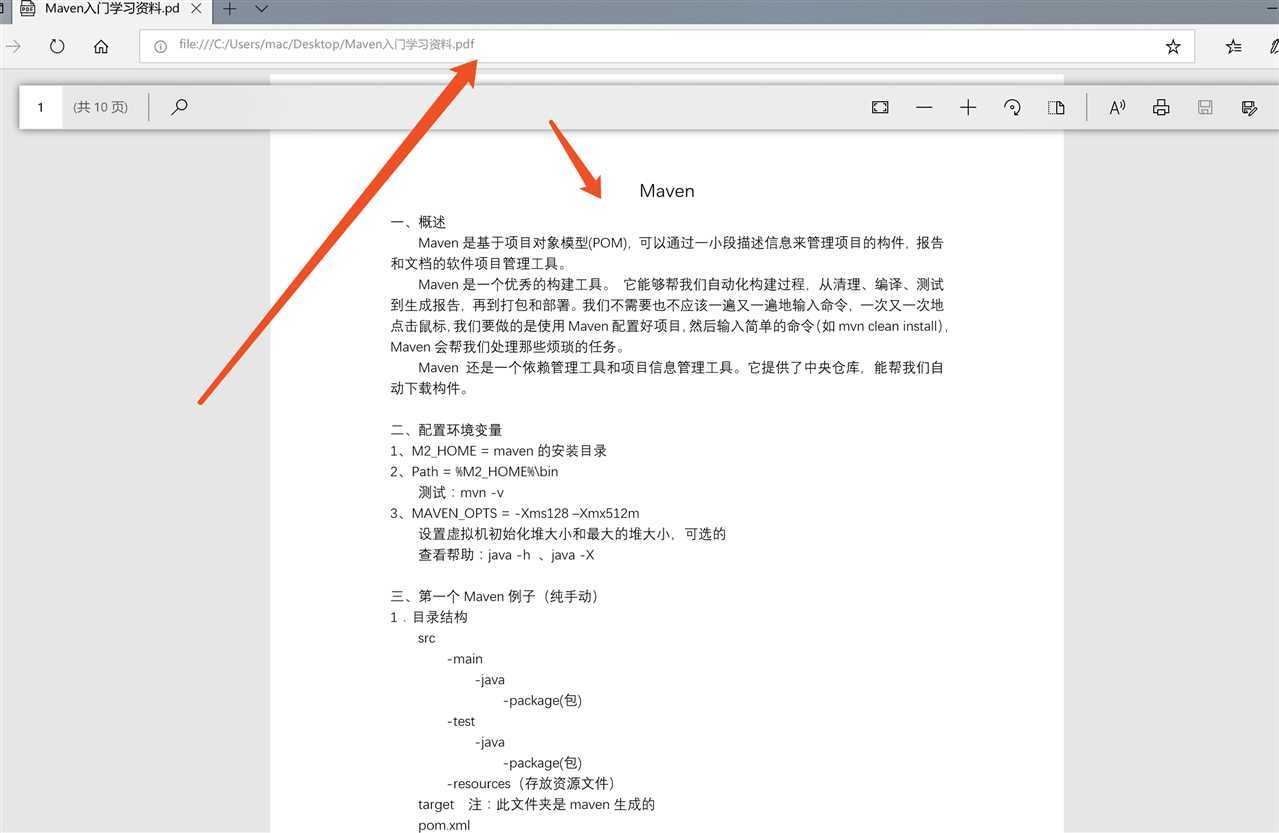Click the line 动下载构件。
This screenshot has height=833, width=1279.
(x=430, y=389)
